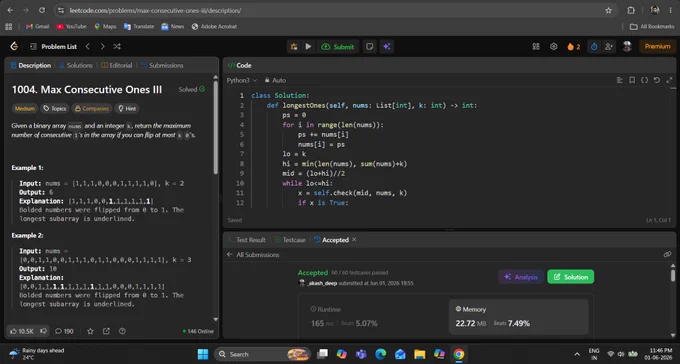680x364 pixels.
Task: Switch to the Solutions tab
Action: [x=76, y=66]
